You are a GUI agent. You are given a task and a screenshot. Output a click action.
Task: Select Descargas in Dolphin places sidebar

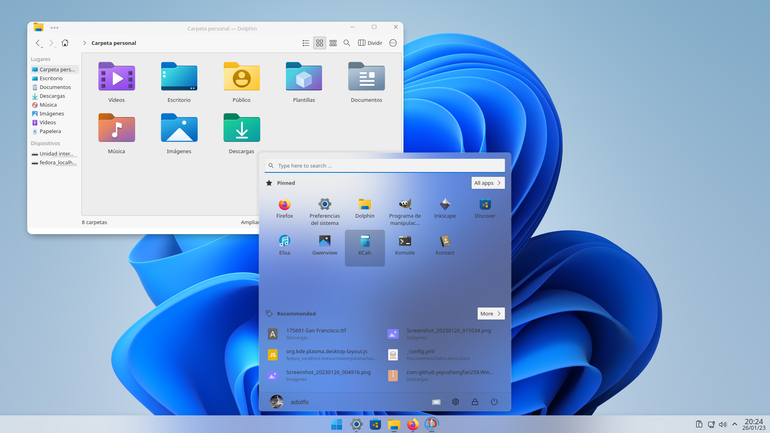tap(54, 96)
